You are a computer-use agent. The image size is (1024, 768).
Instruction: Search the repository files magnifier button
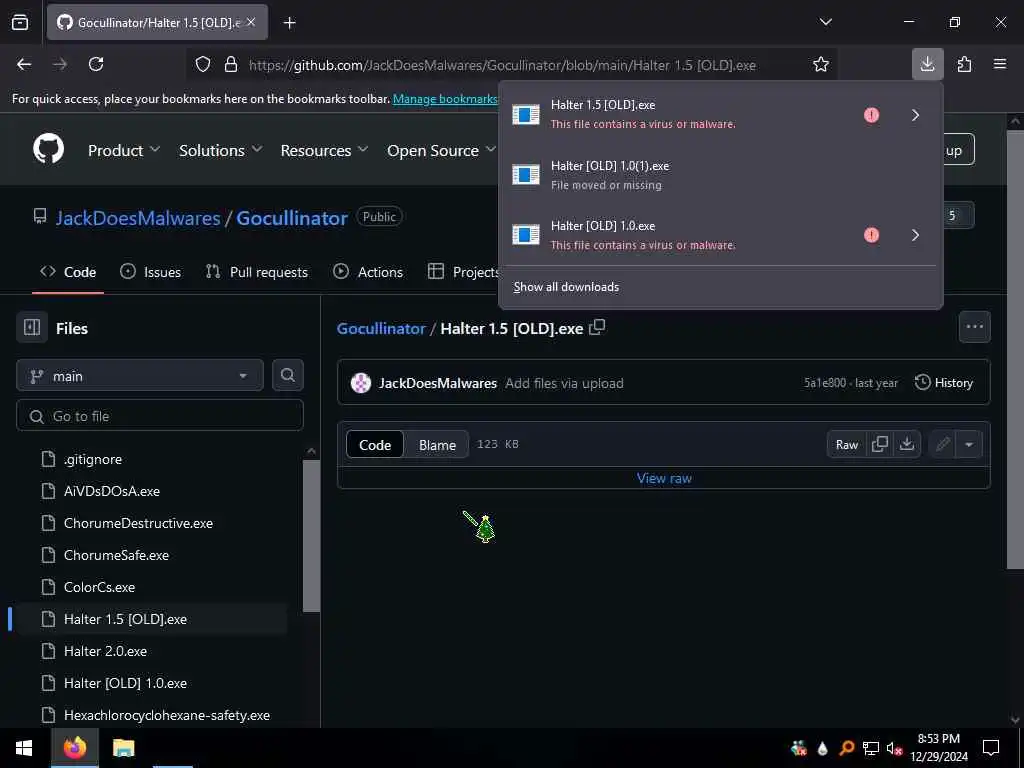[287, 375]
